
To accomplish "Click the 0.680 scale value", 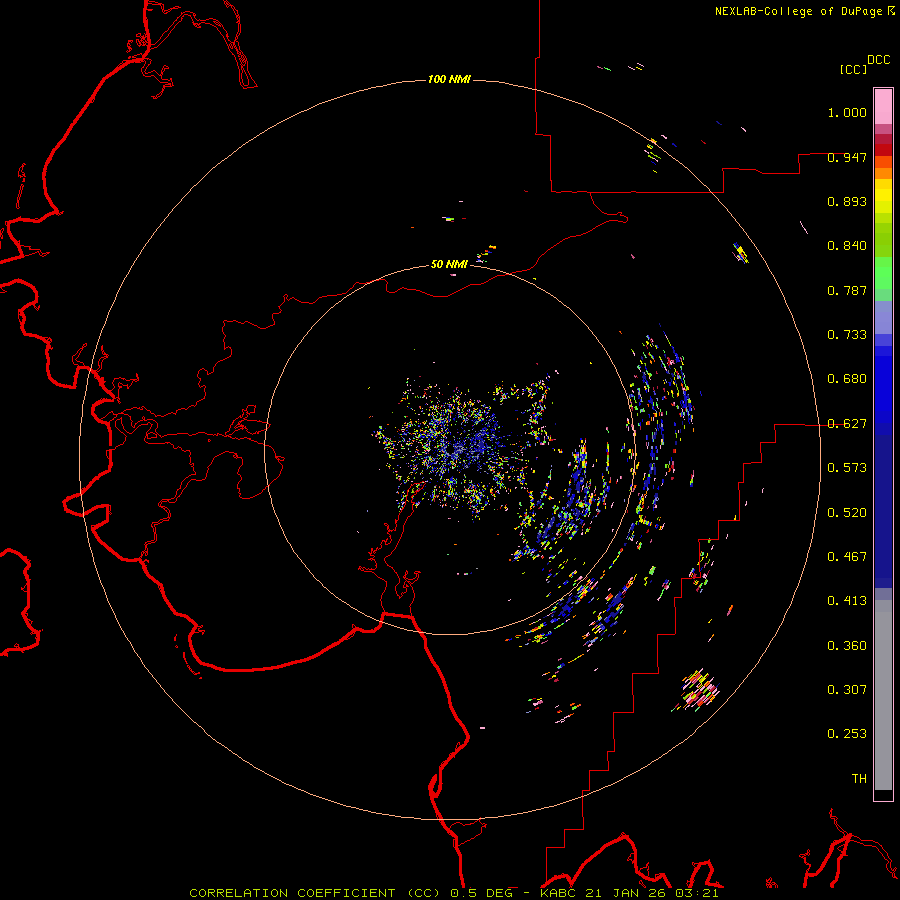I will tap(847, 379).
